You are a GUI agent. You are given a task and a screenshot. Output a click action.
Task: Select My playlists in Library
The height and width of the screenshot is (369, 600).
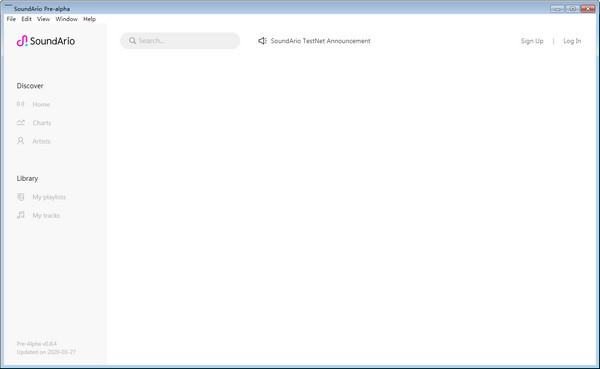(x=49, y=197)
